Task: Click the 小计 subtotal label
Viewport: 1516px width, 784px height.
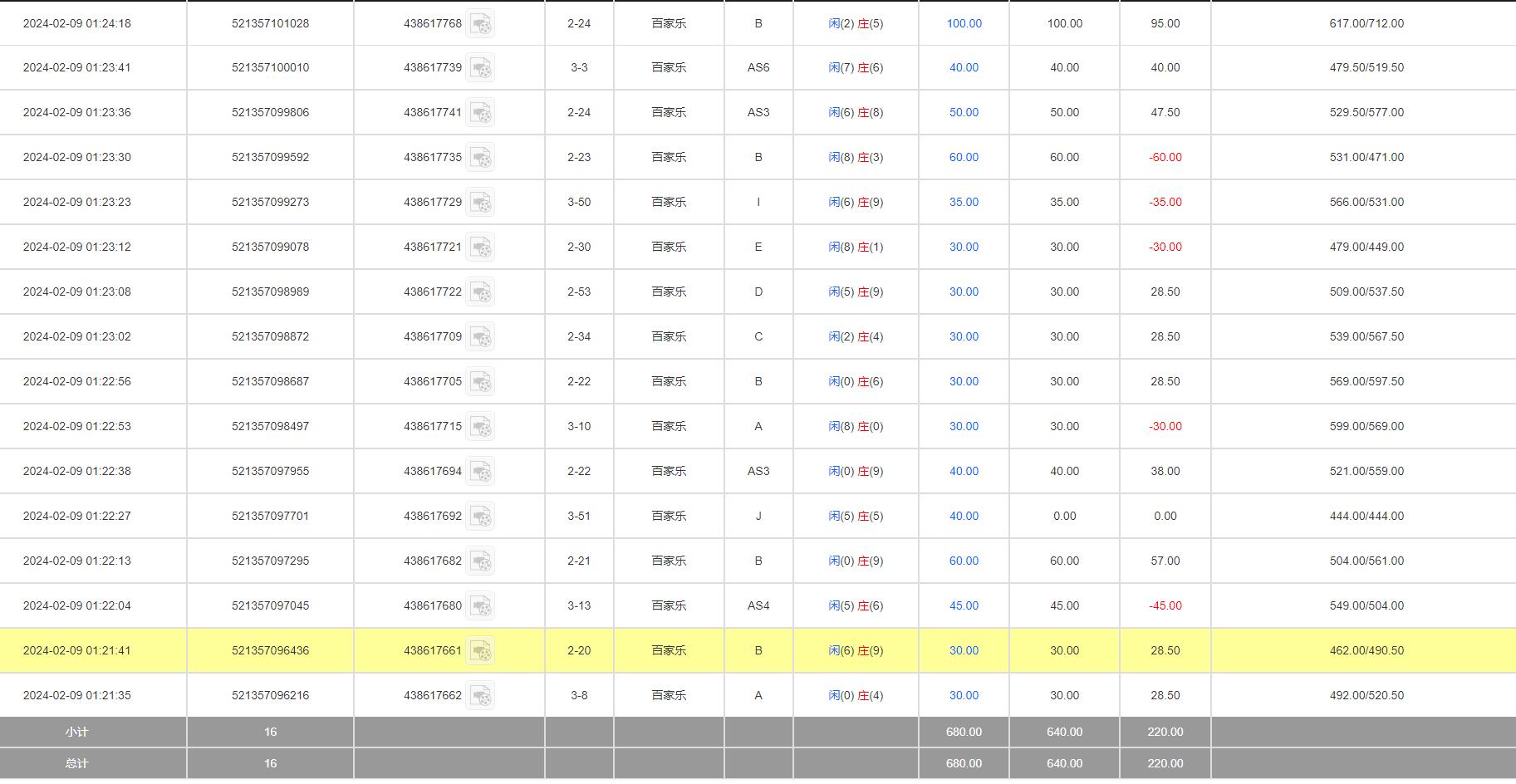Action: (x=76, y=732)
